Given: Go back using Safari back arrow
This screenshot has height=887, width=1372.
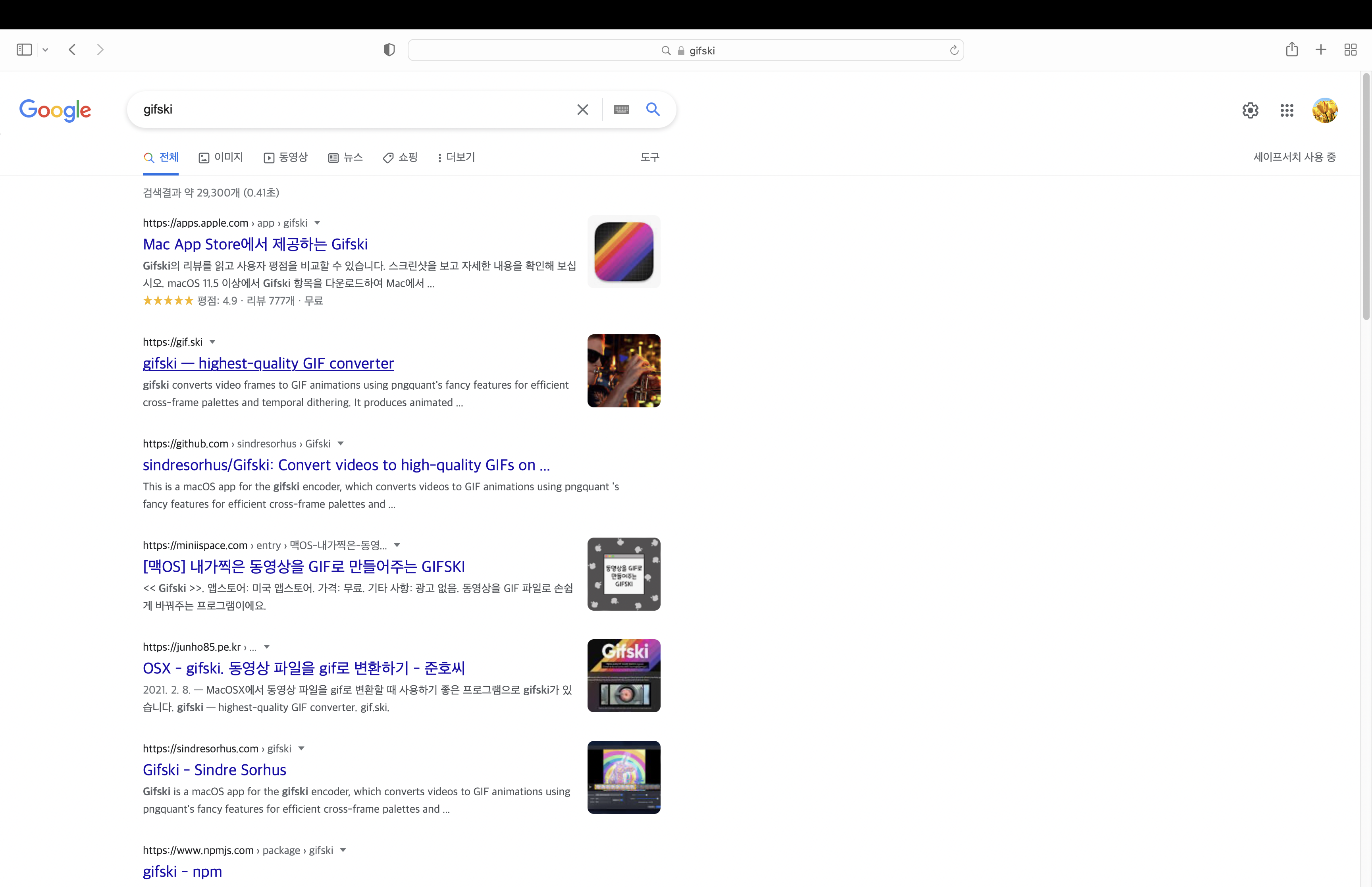Looking at the screenshot, I should 72,50.
